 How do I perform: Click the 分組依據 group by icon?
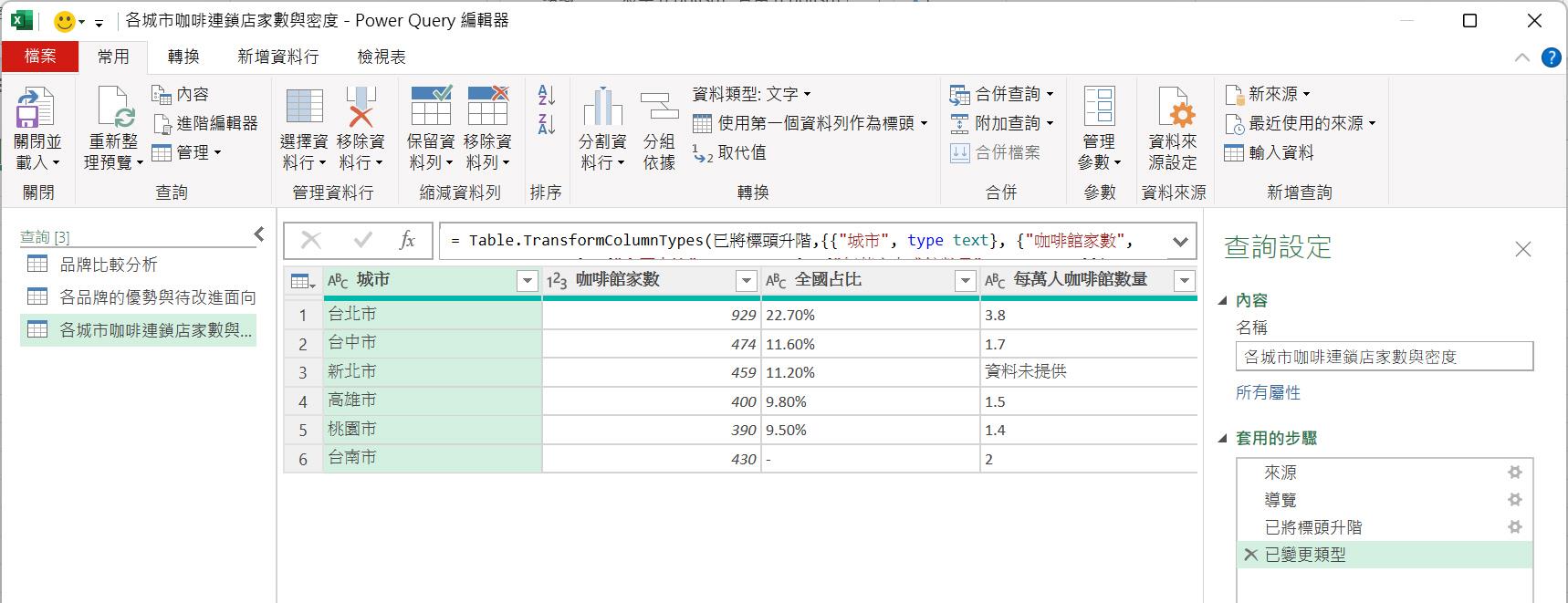659,108
